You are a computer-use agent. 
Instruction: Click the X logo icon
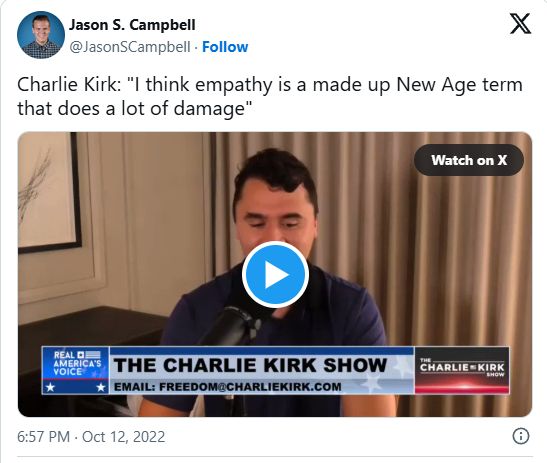520,24
